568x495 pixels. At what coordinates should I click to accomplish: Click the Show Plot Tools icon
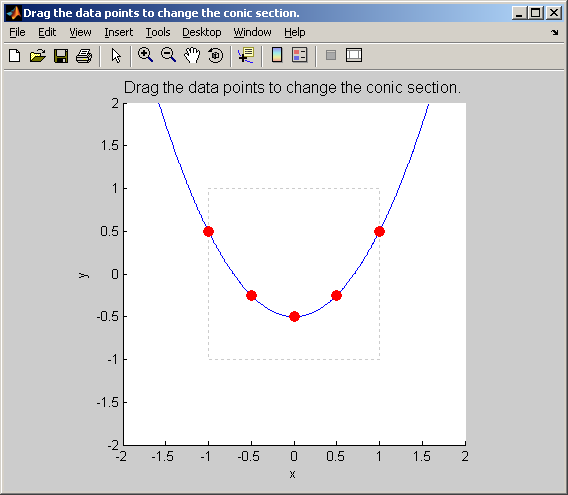354,55
